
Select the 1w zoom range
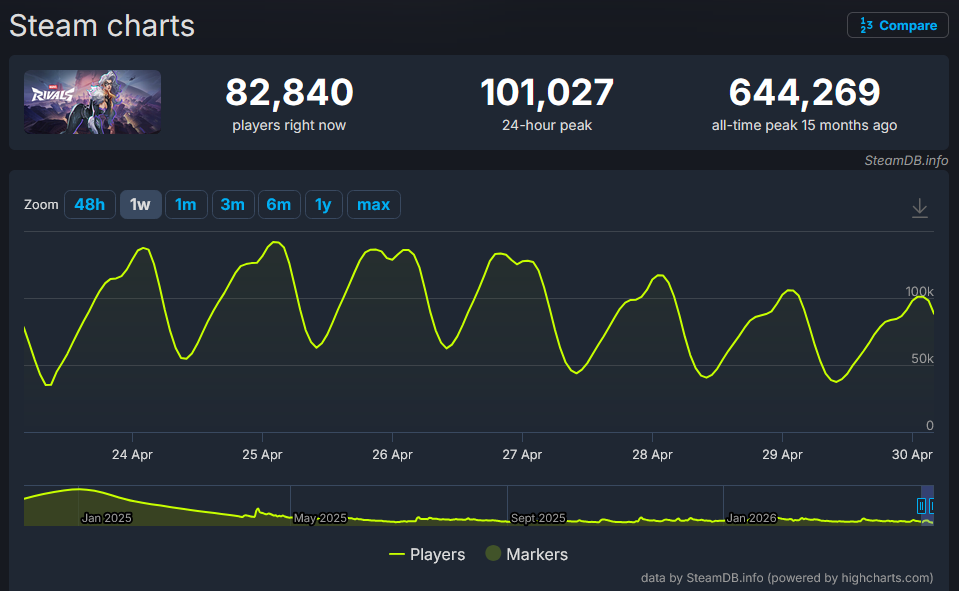[140, 204]
